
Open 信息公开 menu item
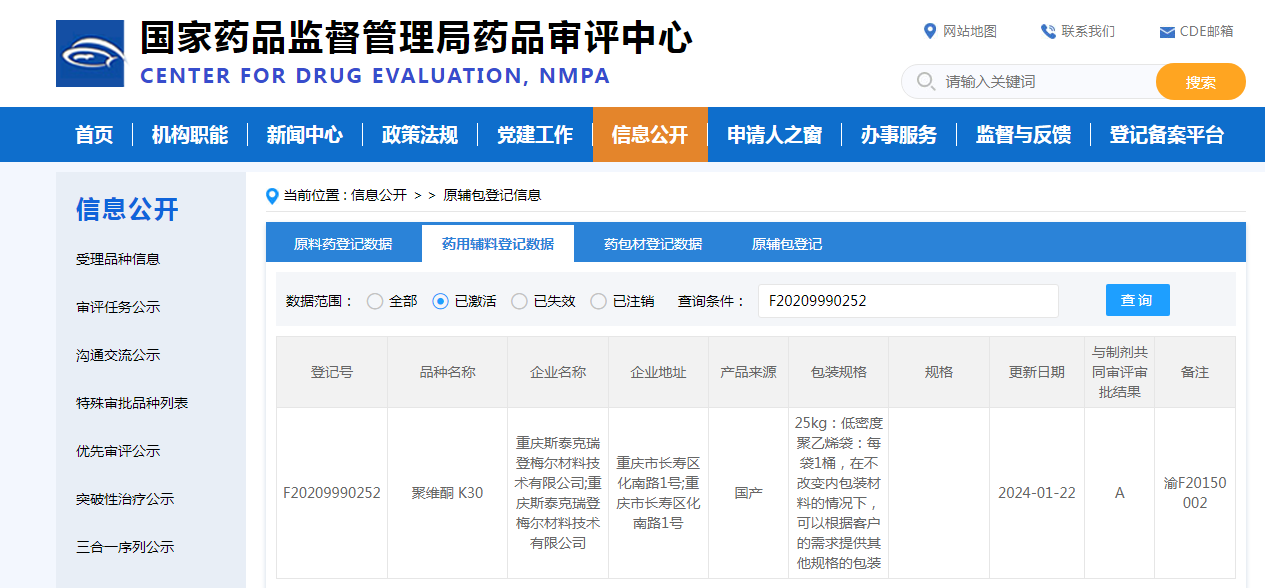coord(650,135)
